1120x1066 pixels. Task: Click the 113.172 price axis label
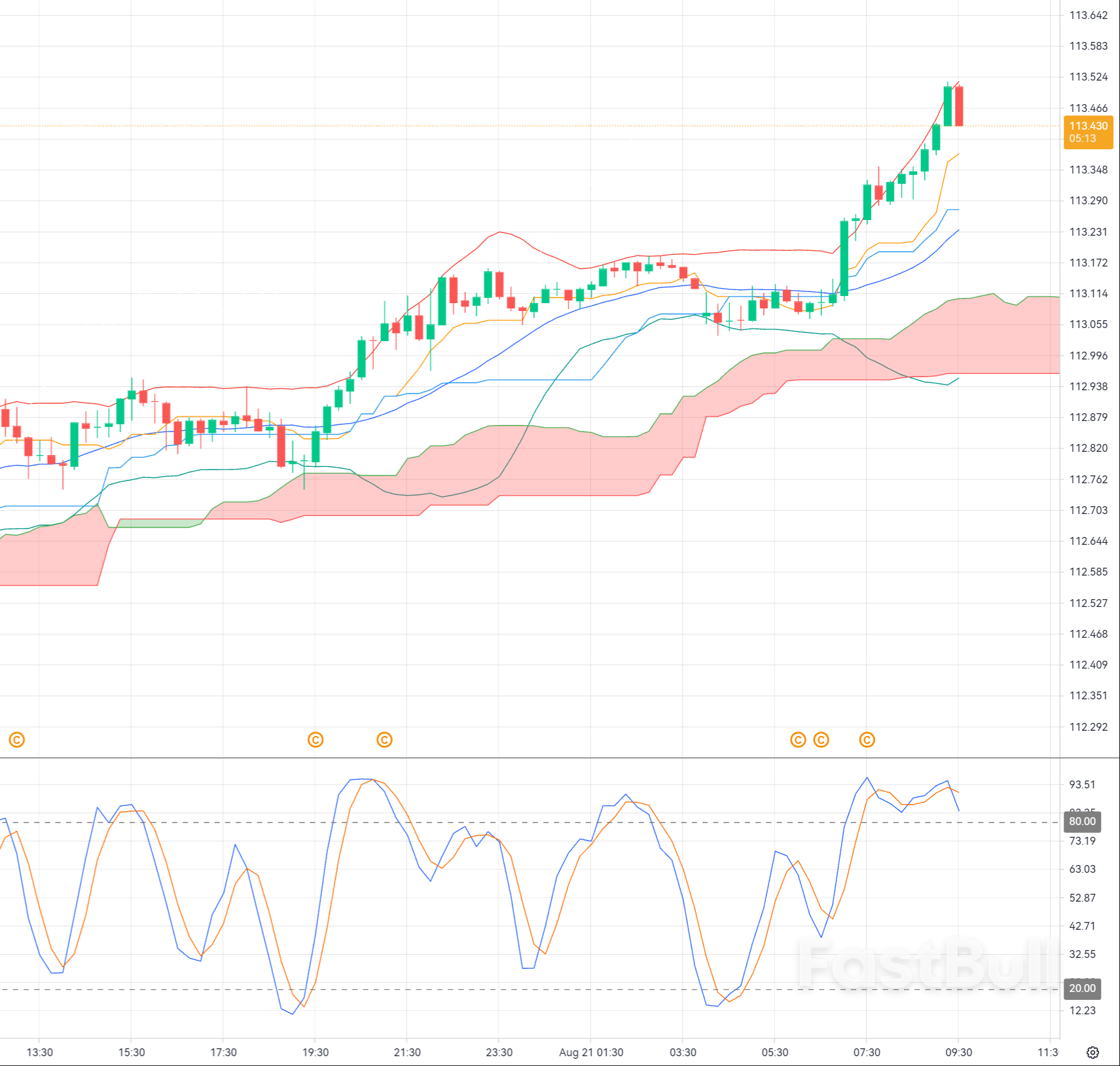point(1089,263)
